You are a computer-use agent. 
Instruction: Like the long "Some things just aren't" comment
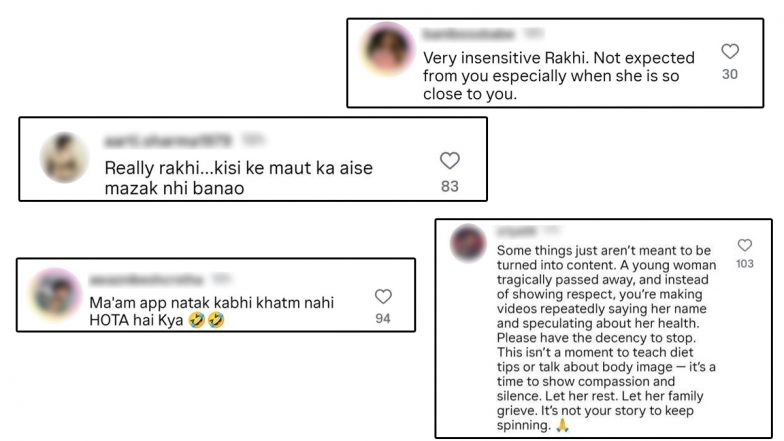tap(744, 245)
